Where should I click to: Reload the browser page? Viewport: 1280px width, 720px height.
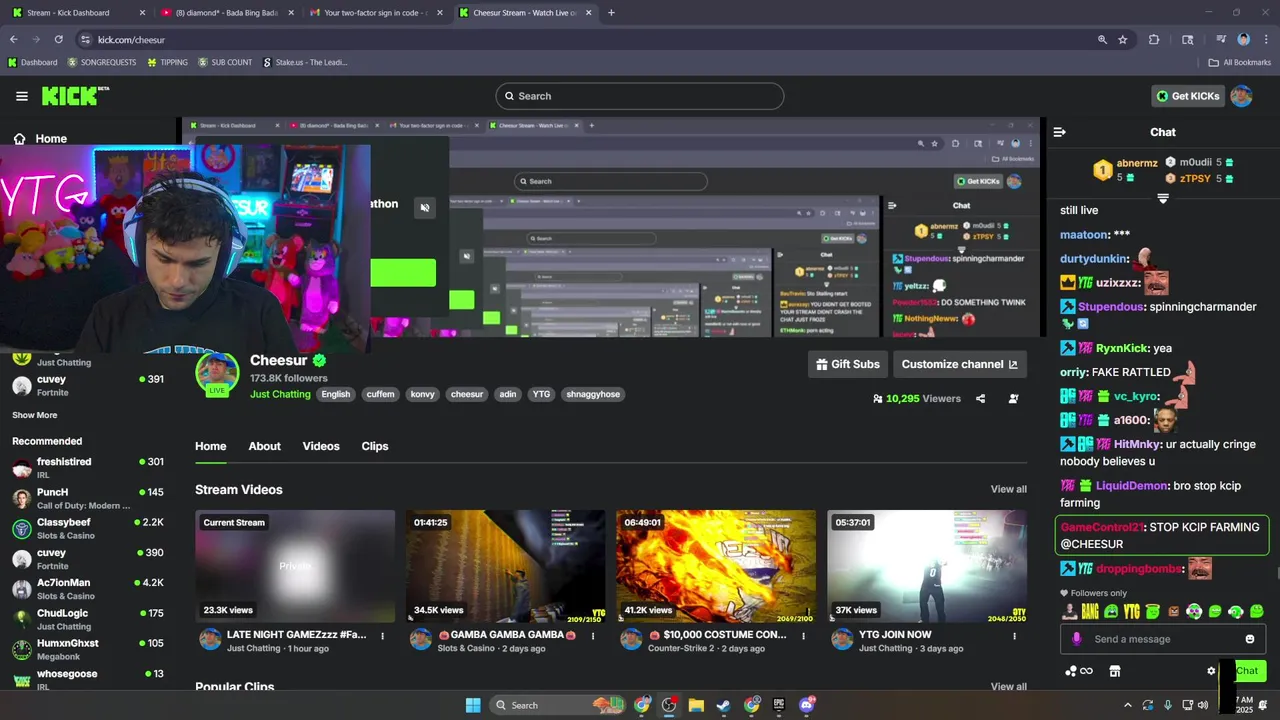point(59,40)
